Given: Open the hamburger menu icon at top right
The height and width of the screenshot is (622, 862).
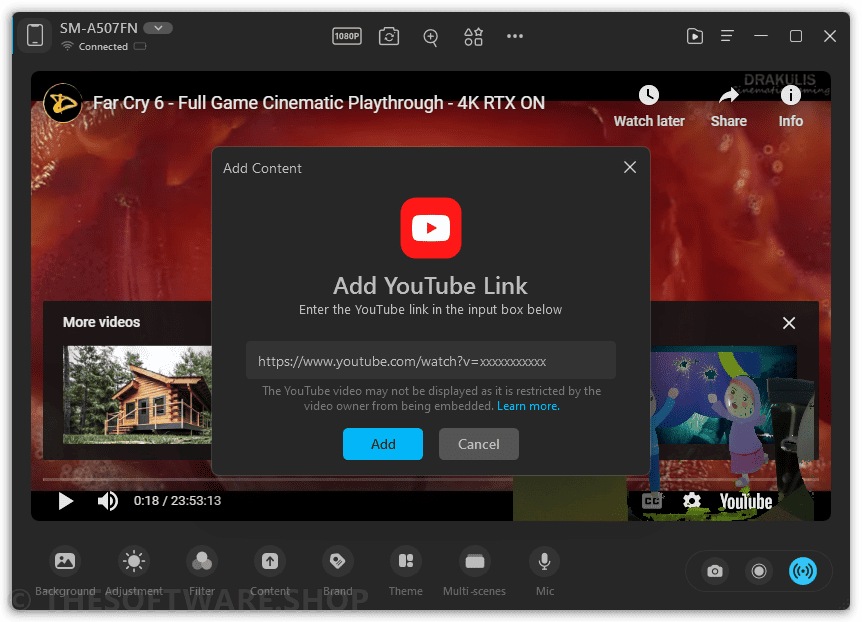Looking at the screenshot, I should (x=727, y=36).
